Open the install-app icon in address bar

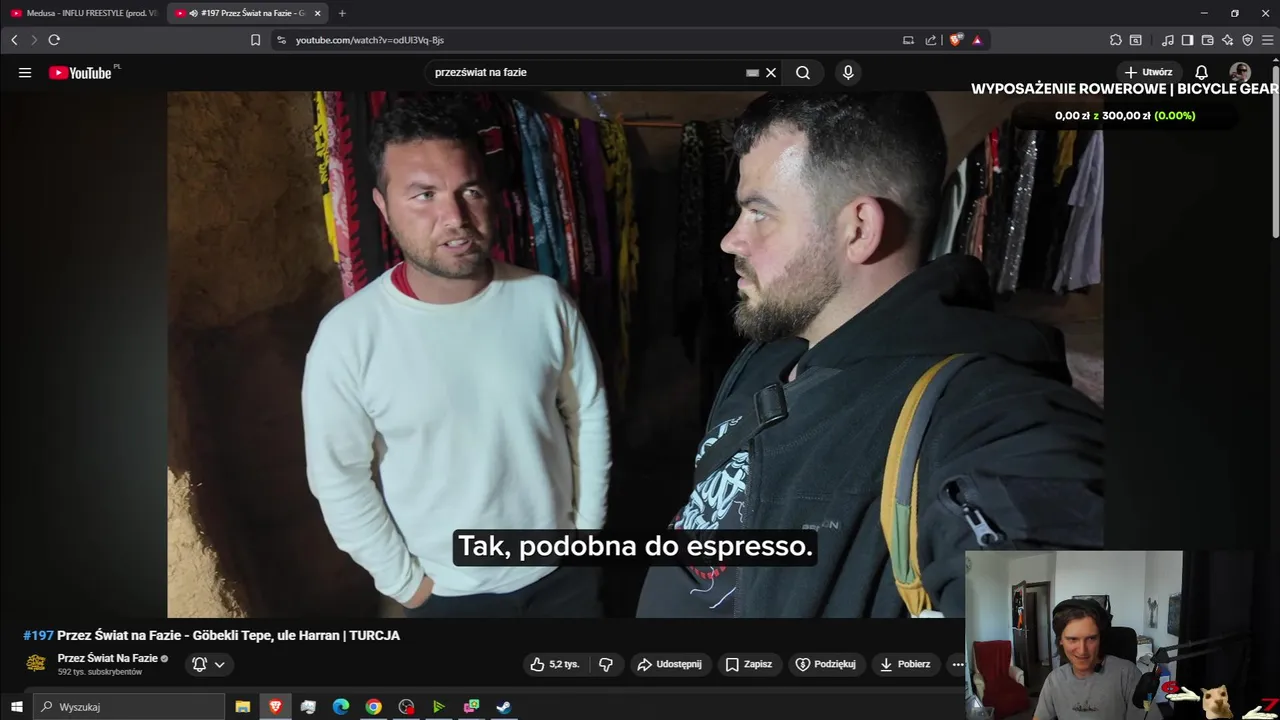click(x=908, y=40)
